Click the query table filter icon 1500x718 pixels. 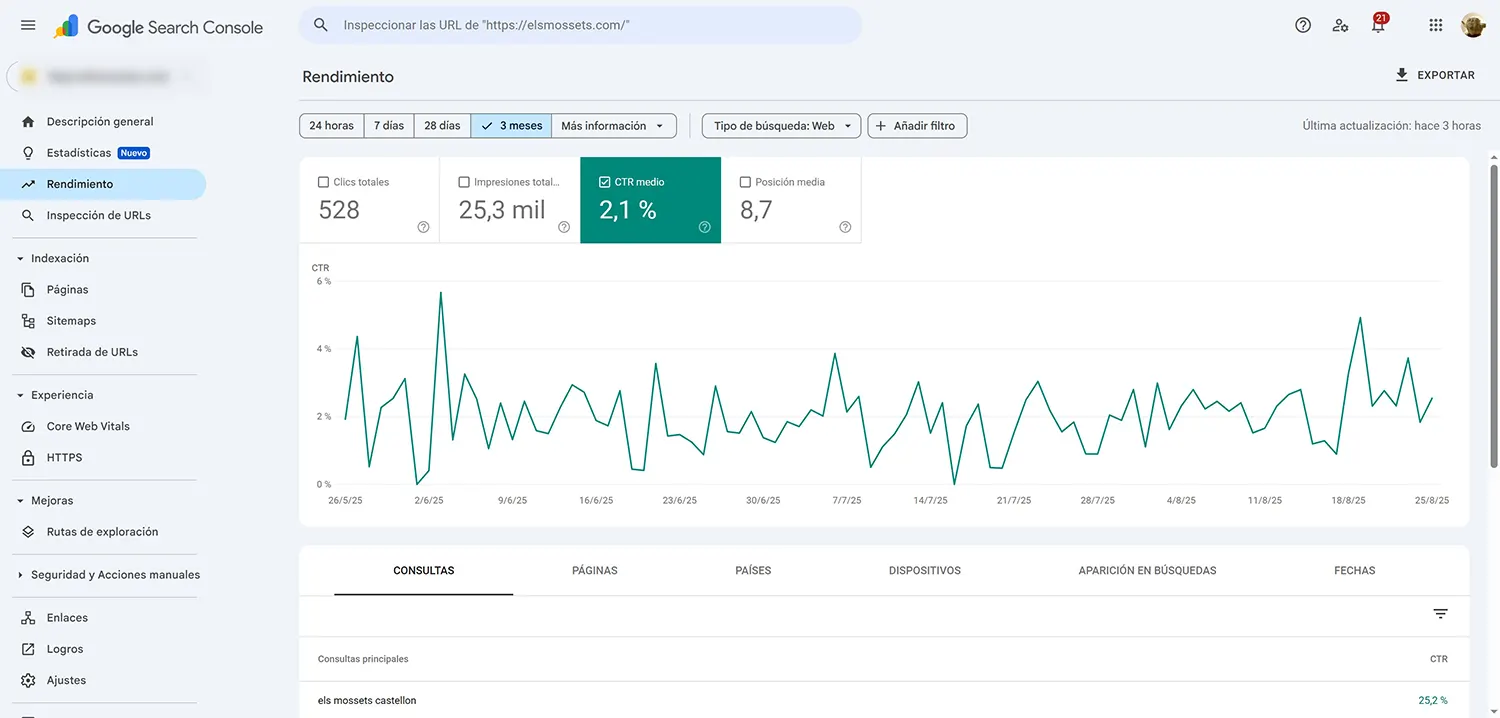1440,613
